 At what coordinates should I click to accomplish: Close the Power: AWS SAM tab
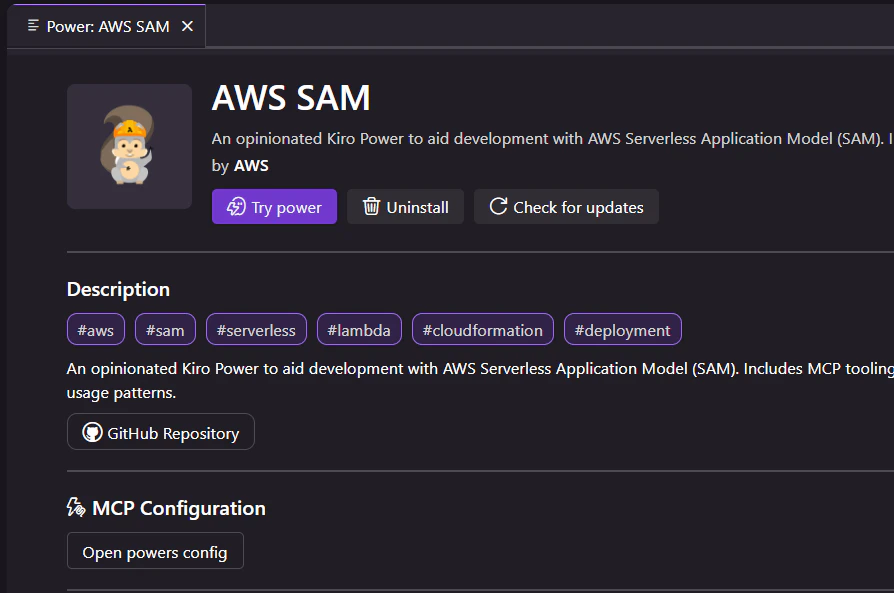point(187,26)
